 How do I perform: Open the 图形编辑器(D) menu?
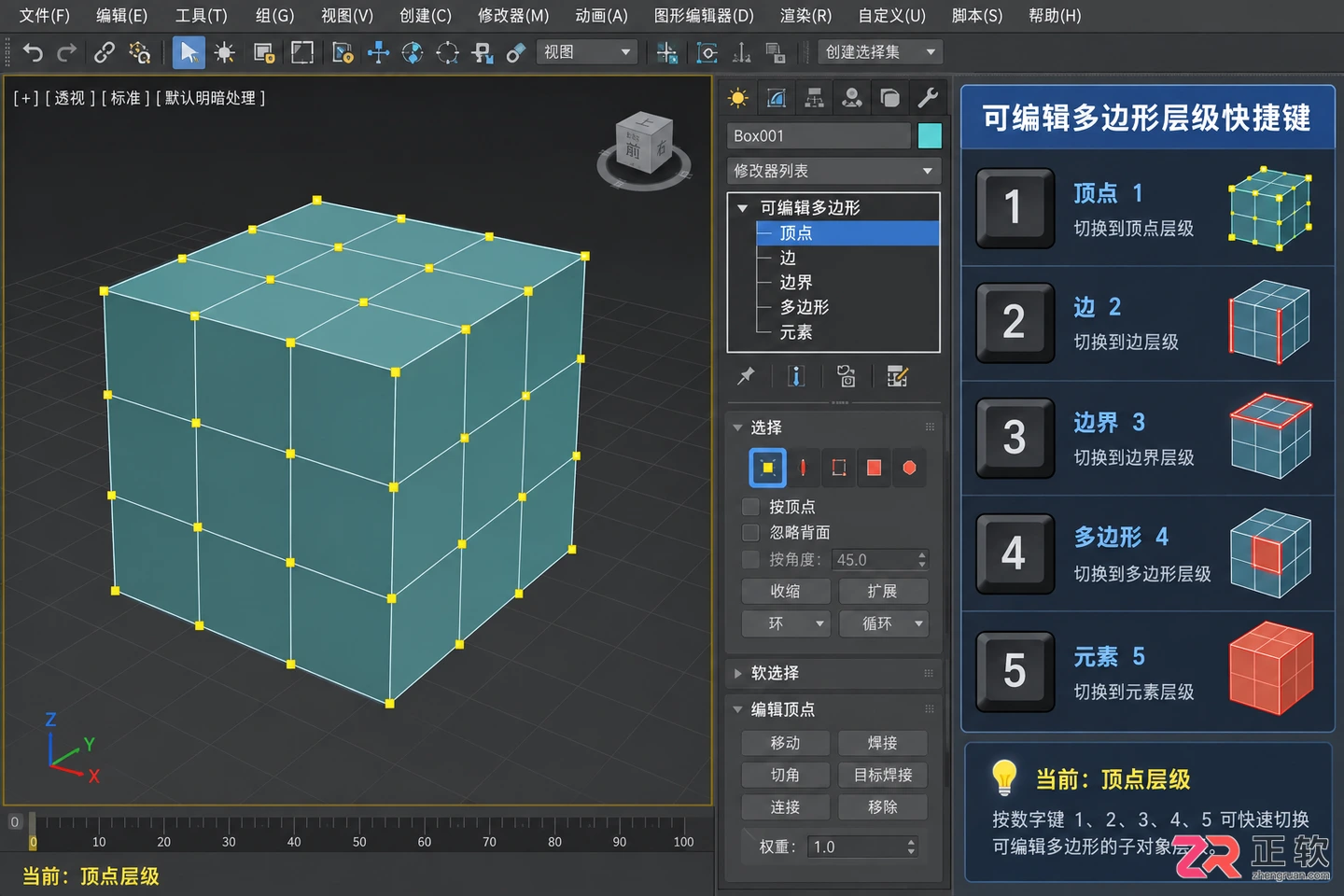[704, 16]
